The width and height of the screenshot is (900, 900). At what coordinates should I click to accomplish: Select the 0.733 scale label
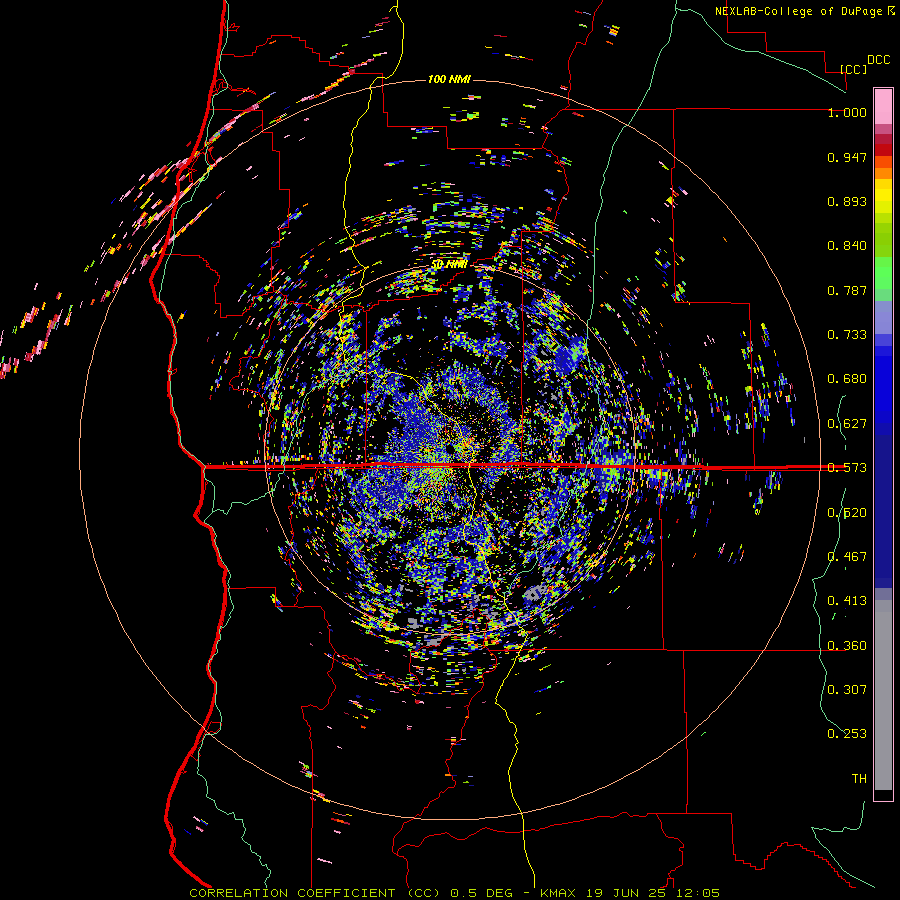[x=847, y=335]
